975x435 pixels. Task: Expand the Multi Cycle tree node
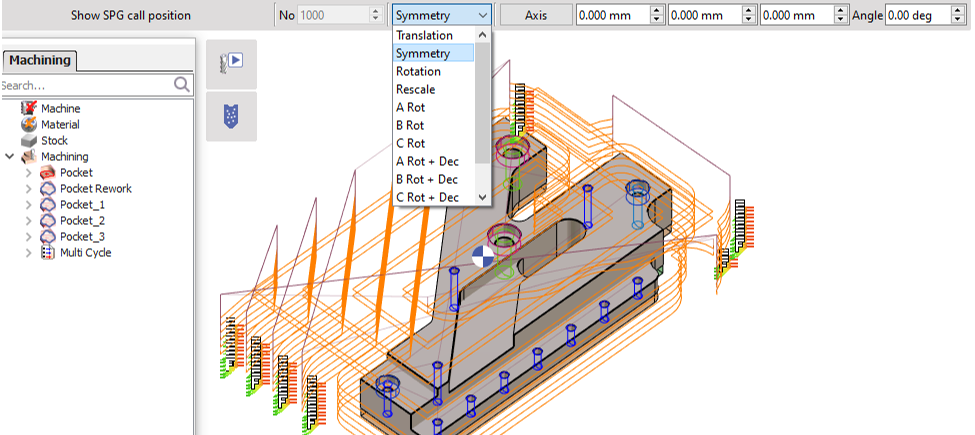[x=28, y=253]
